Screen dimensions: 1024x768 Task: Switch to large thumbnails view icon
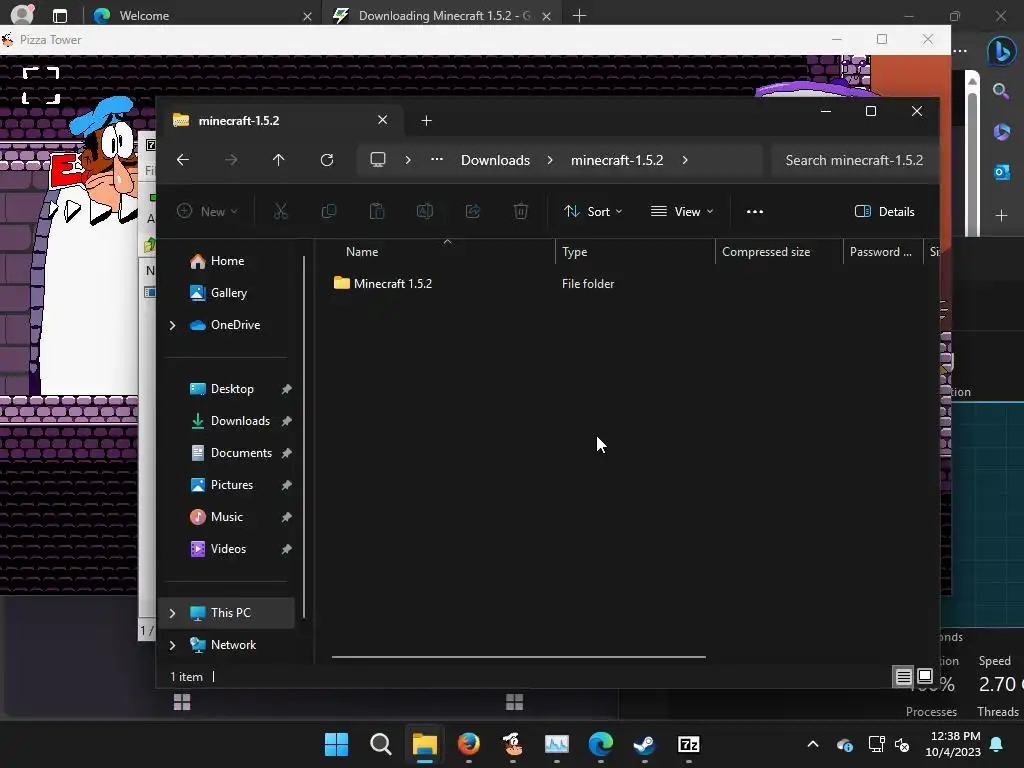tap(925, 676)
